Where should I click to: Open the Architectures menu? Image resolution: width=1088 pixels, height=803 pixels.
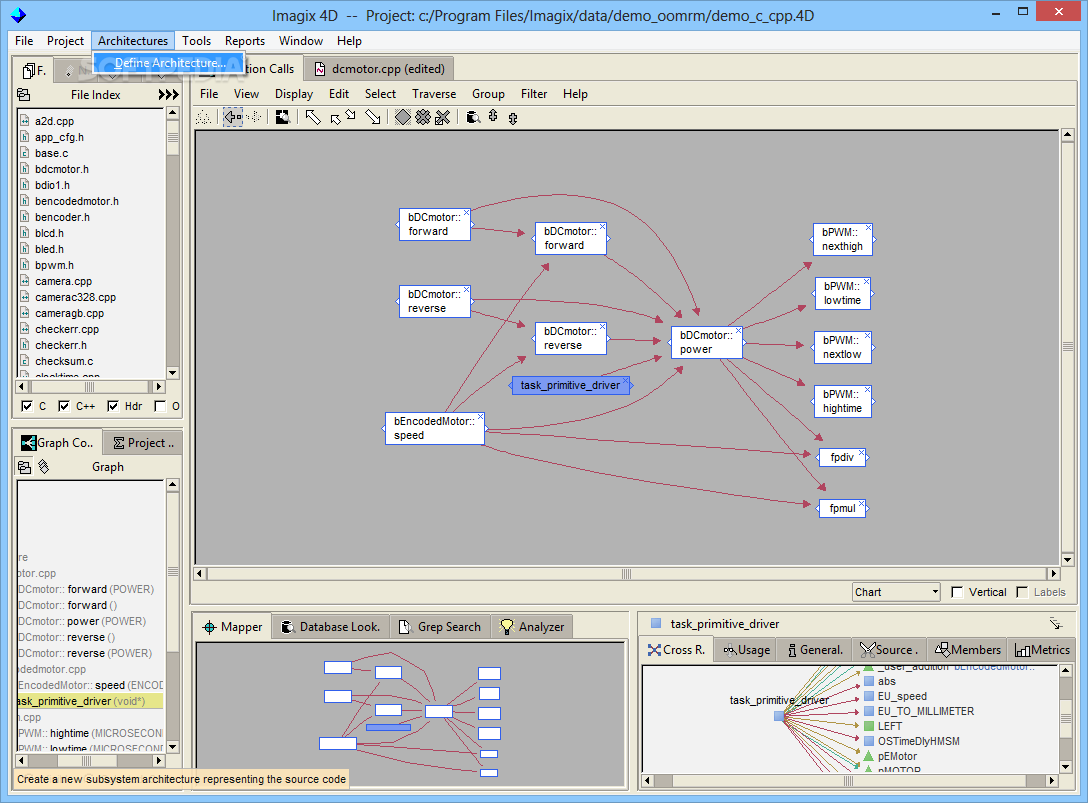(133, 41)
